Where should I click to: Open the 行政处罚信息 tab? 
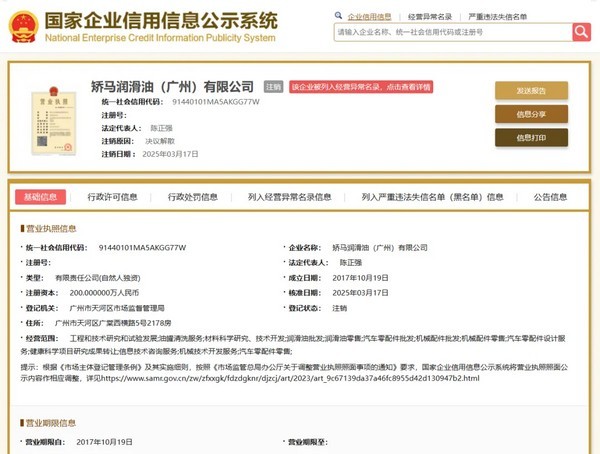point(193,197)
